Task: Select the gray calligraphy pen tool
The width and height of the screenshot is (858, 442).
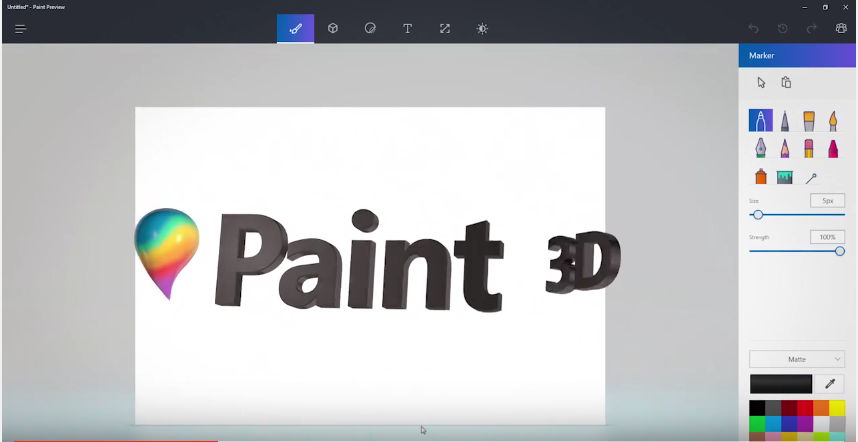Action: (x=785, y=120)
